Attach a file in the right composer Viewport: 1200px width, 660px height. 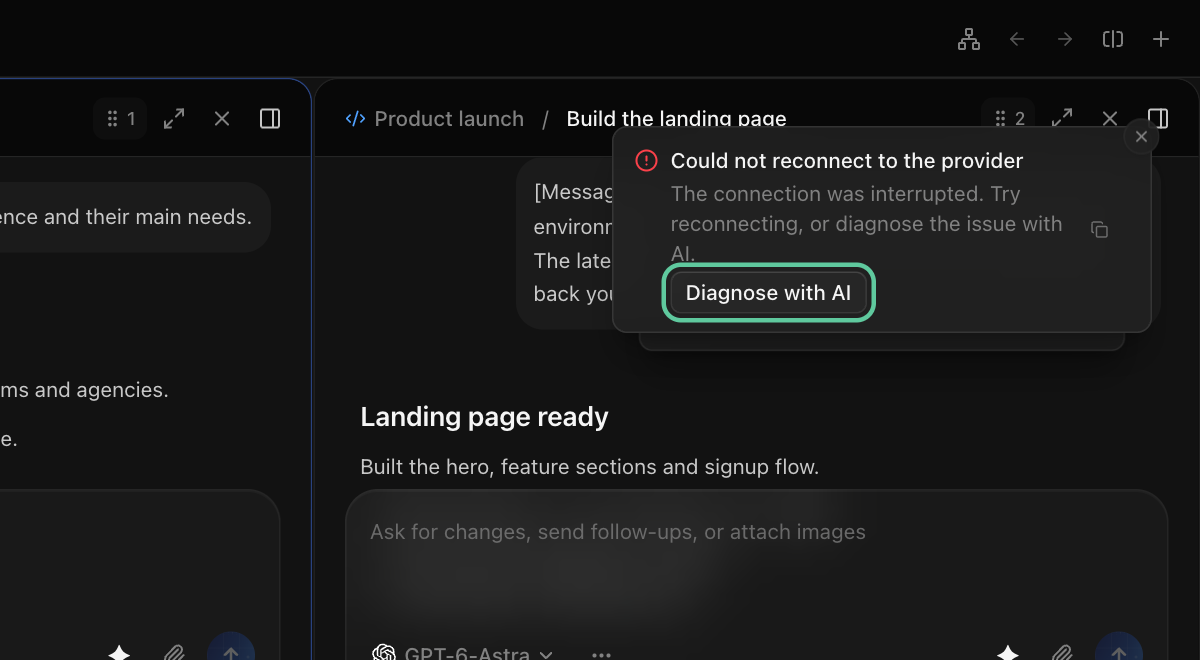[x=1064, y=654]
